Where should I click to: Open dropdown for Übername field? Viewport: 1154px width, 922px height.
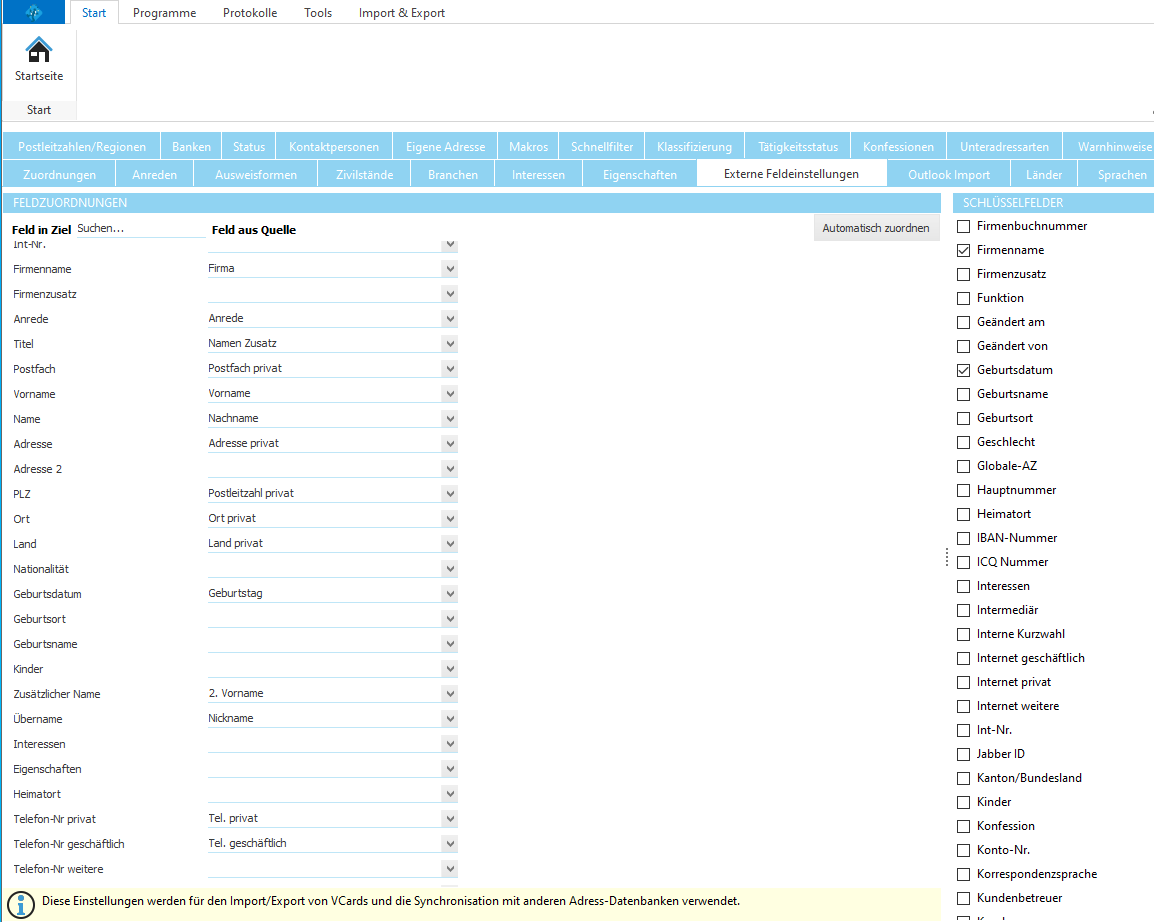450,719
